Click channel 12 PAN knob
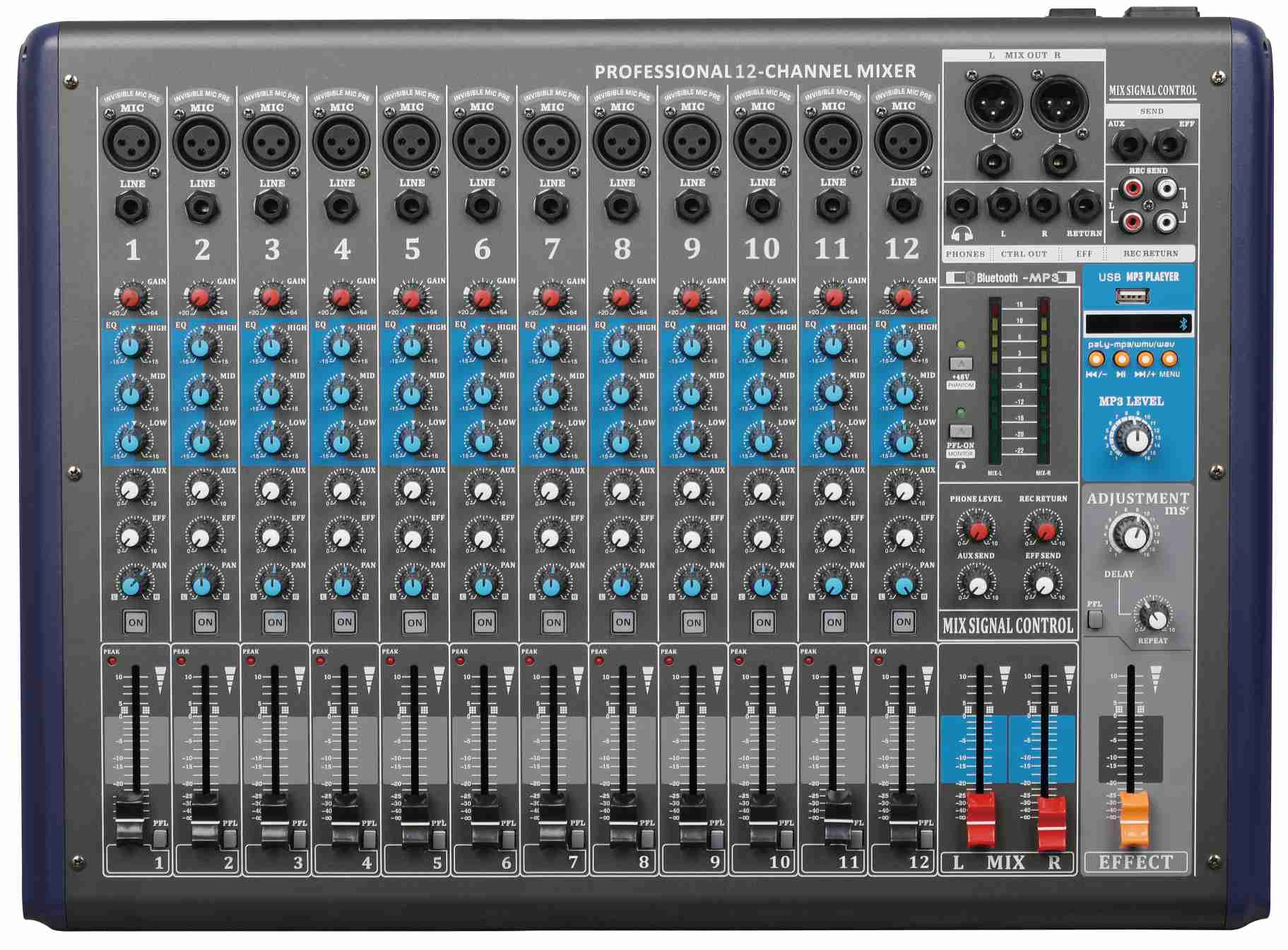The image size is (1288, 950). (903, 585)
